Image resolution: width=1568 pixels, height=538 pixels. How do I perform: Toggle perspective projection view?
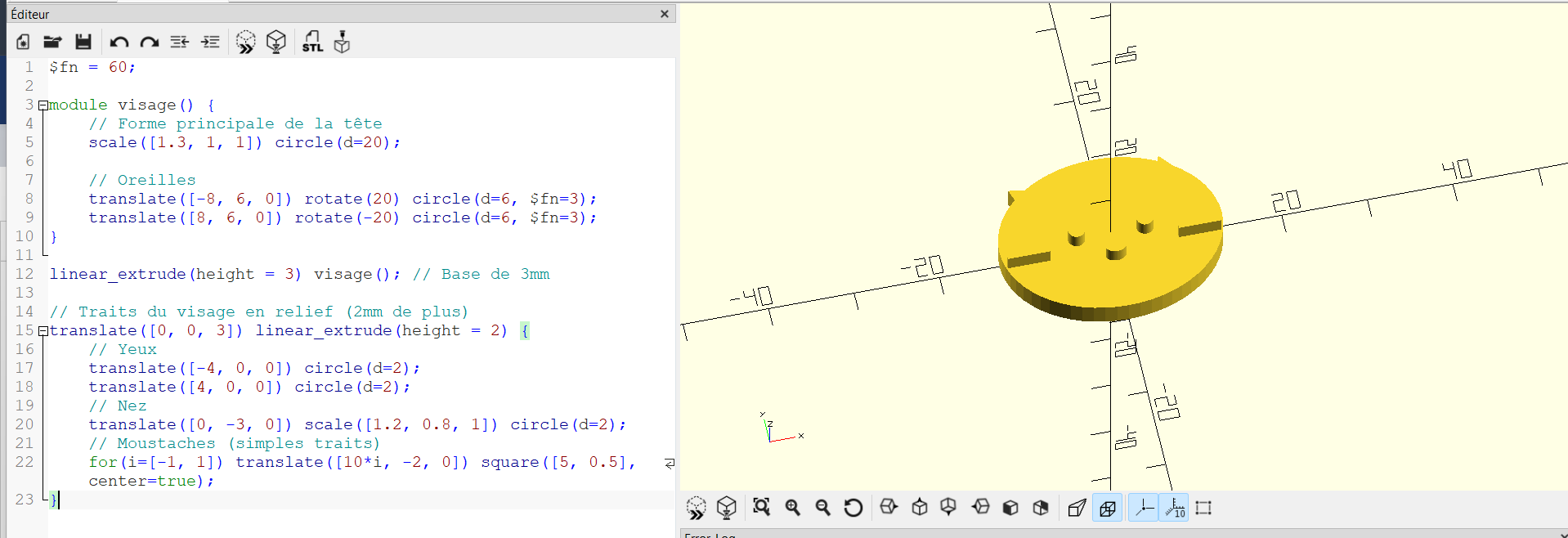[x=1077, y=508]
